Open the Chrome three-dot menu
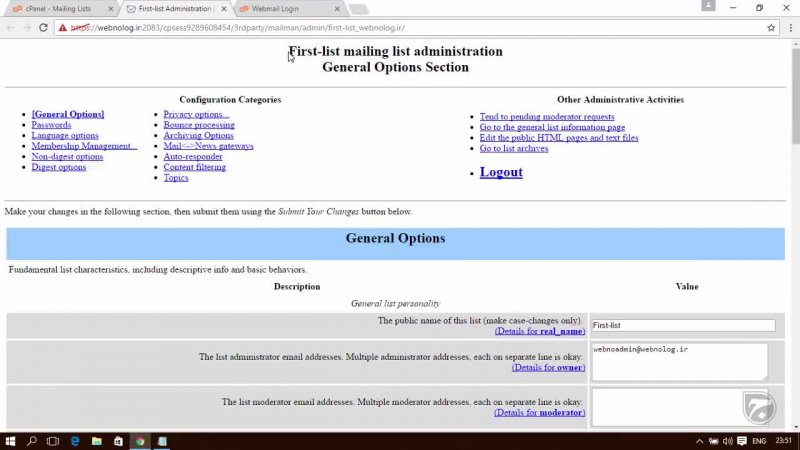This screenshot has width=800, height=450. tap(788, 27)
